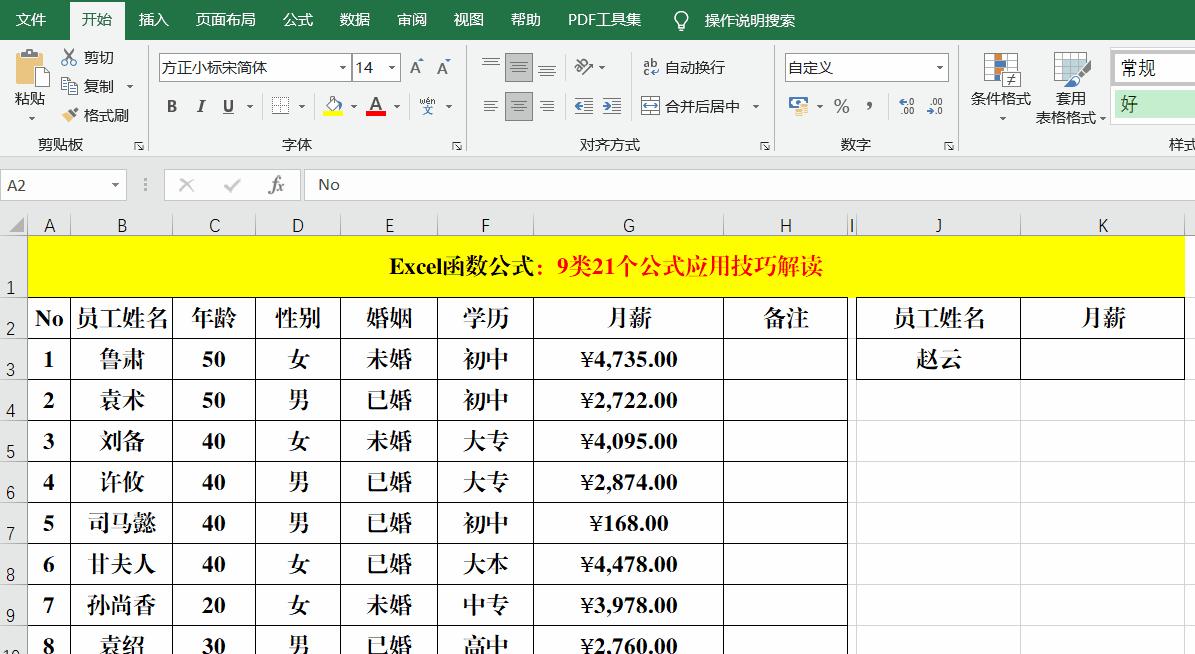Viewport: 1195px width, 654px height.
Task: Select column G header
Action: pos(629,226)
